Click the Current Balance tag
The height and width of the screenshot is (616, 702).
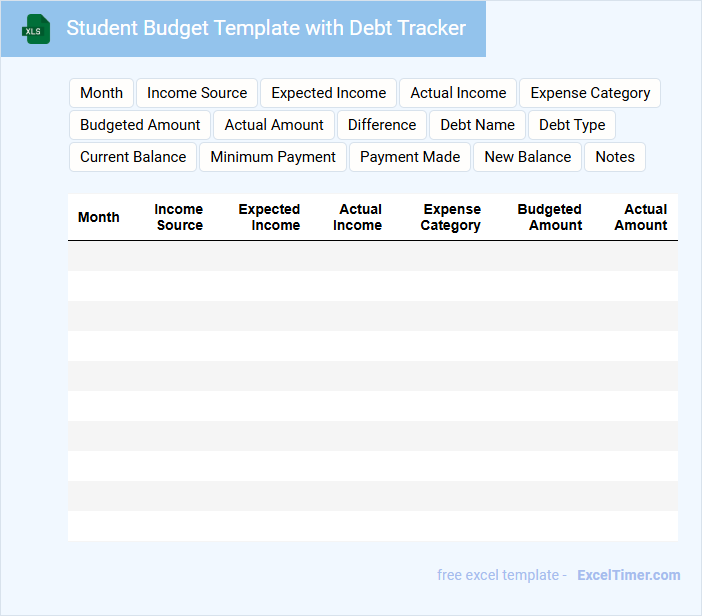133,157
